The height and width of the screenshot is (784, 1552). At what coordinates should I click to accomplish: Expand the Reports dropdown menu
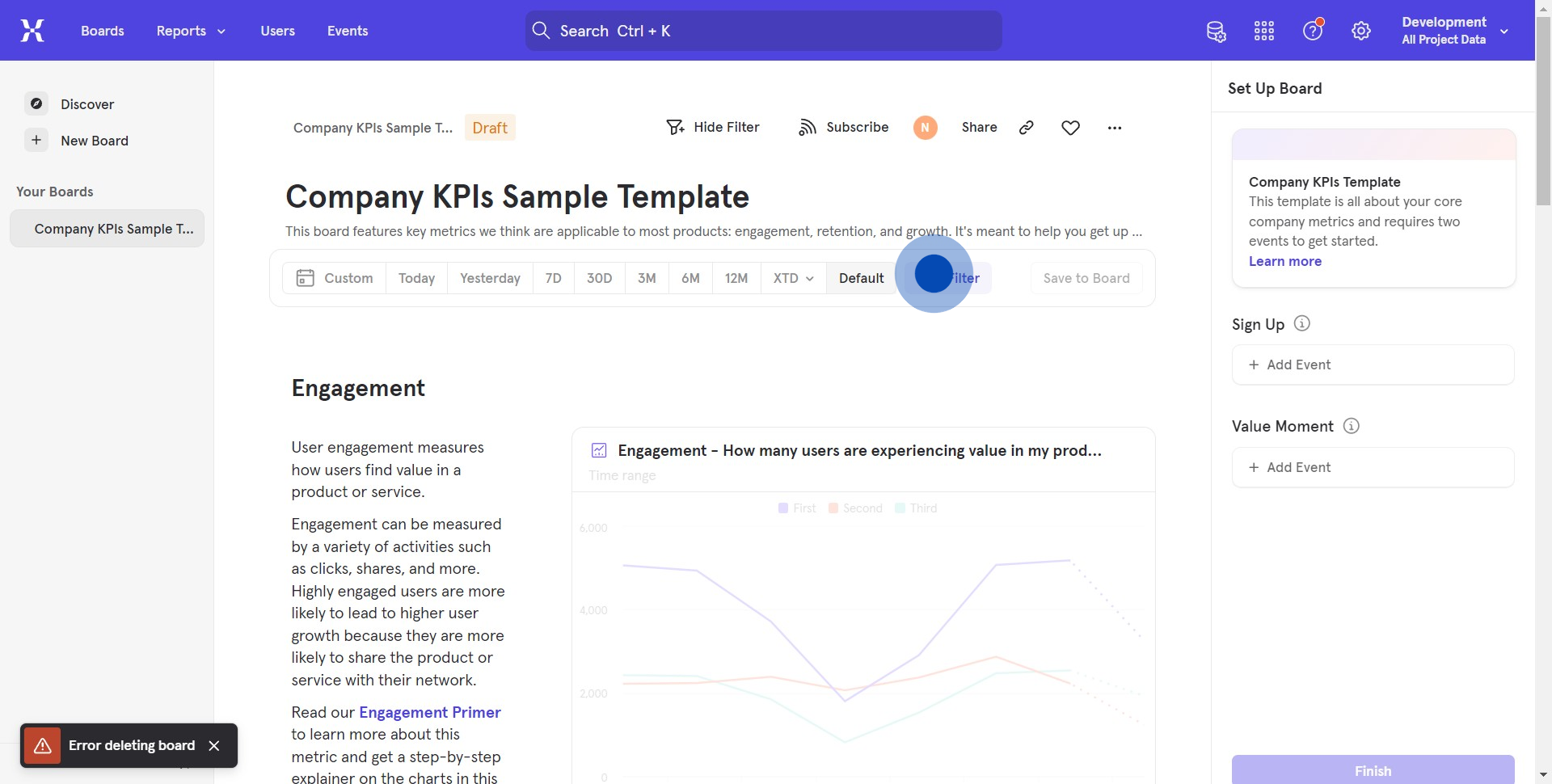(x=191, y=31)
